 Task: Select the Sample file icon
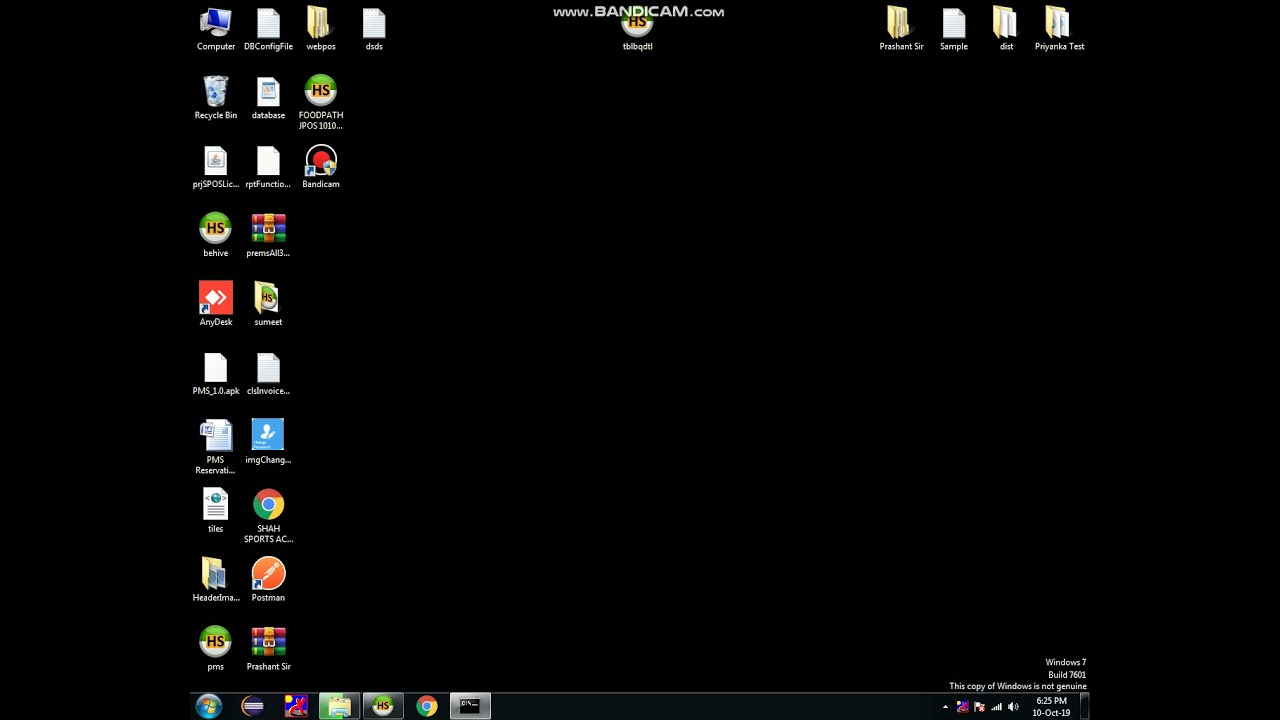(x=954, y=29)
